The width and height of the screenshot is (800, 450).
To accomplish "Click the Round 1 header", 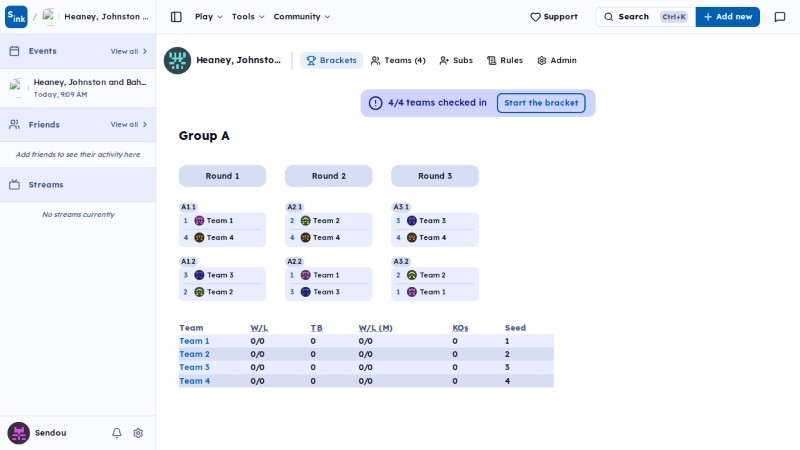I will pyautogui.click(x=222, y=176).
